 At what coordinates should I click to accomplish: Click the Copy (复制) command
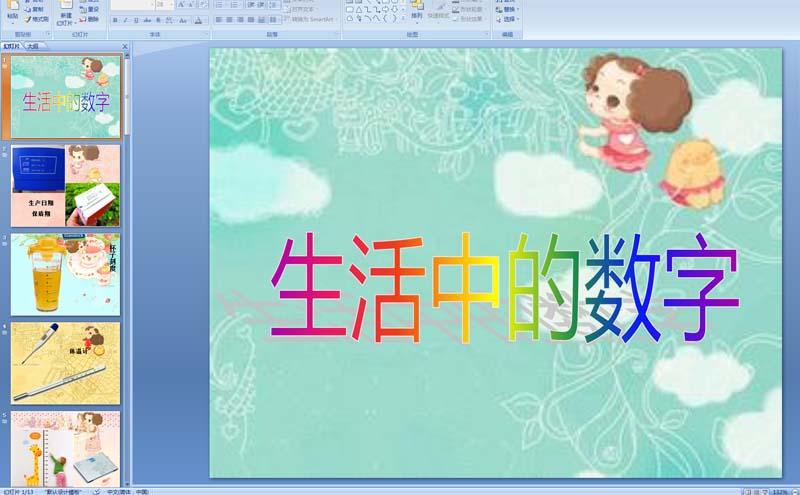pyautogui.click(x=34, y=9)
